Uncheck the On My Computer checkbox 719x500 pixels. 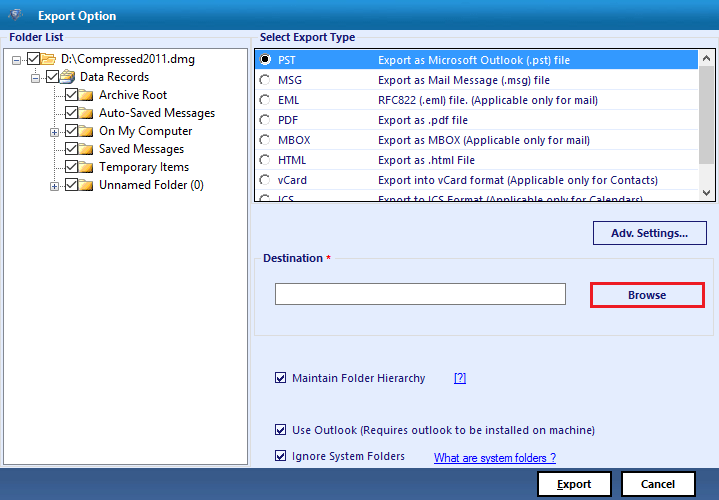[71, 131]
